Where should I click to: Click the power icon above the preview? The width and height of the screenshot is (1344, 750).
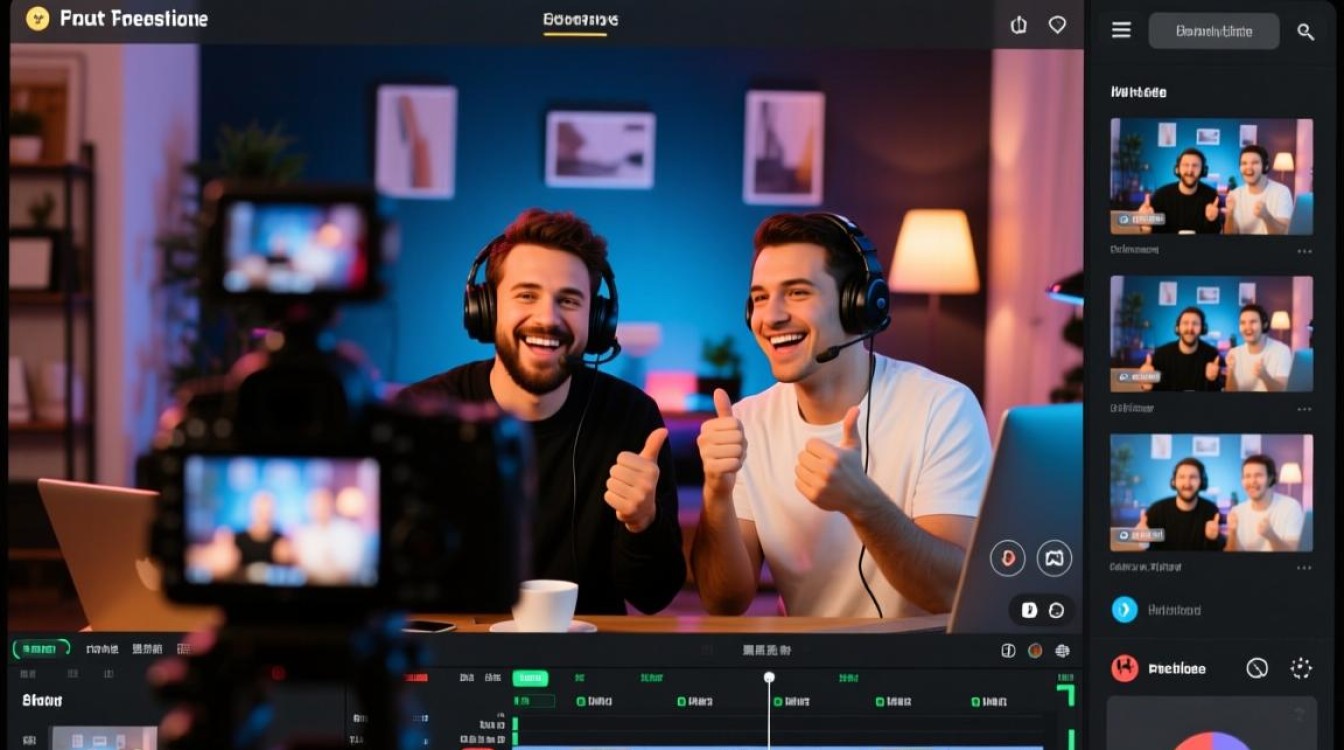(1019, 25)
